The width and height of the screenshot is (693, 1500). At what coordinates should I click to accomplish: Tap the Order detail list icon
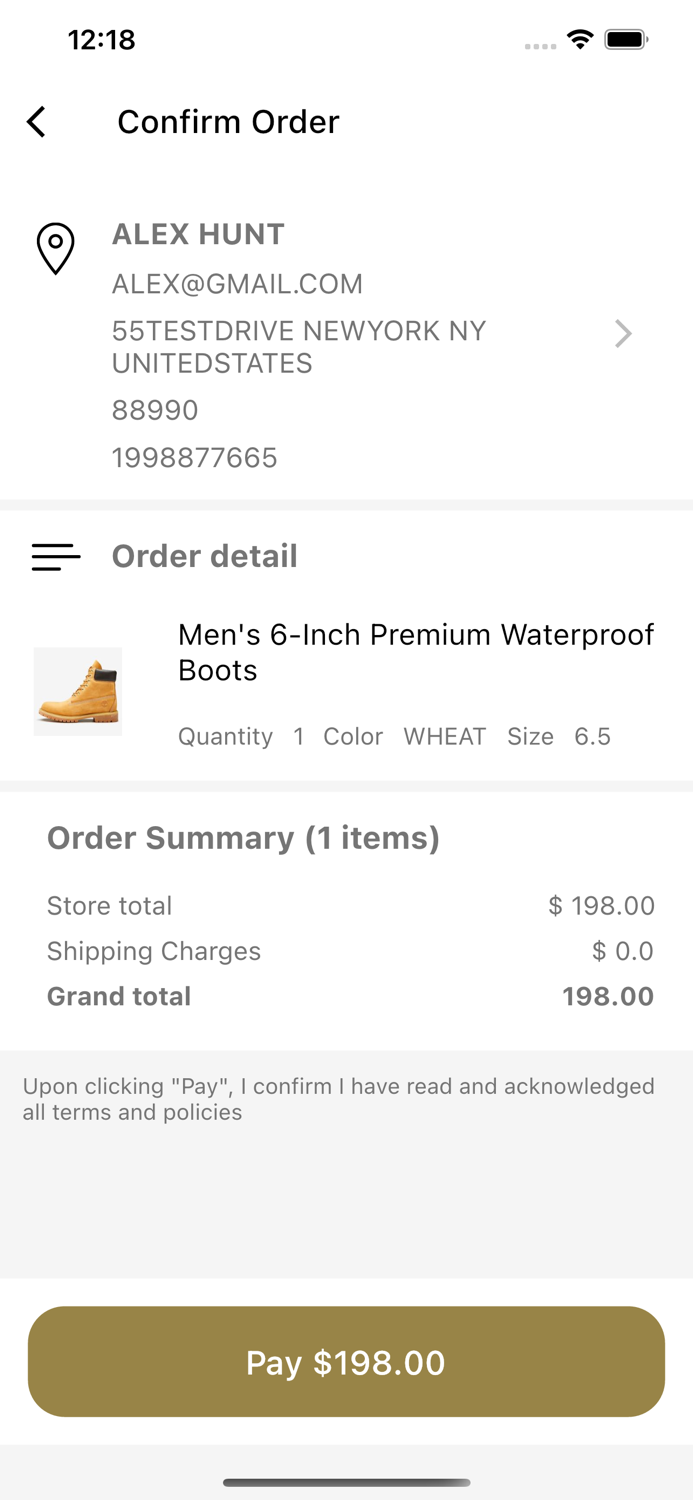pos(56,556)
